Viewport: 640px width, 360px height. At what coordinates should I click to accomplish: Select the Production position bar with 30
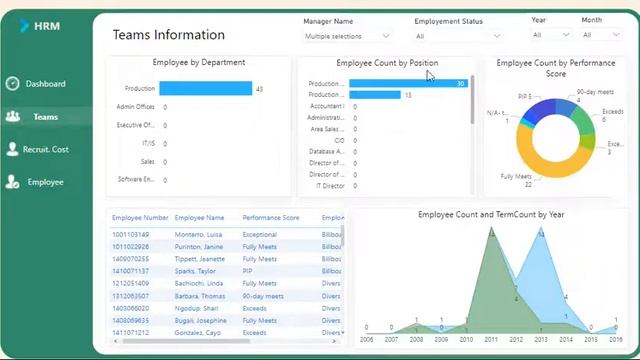point(409,83)
